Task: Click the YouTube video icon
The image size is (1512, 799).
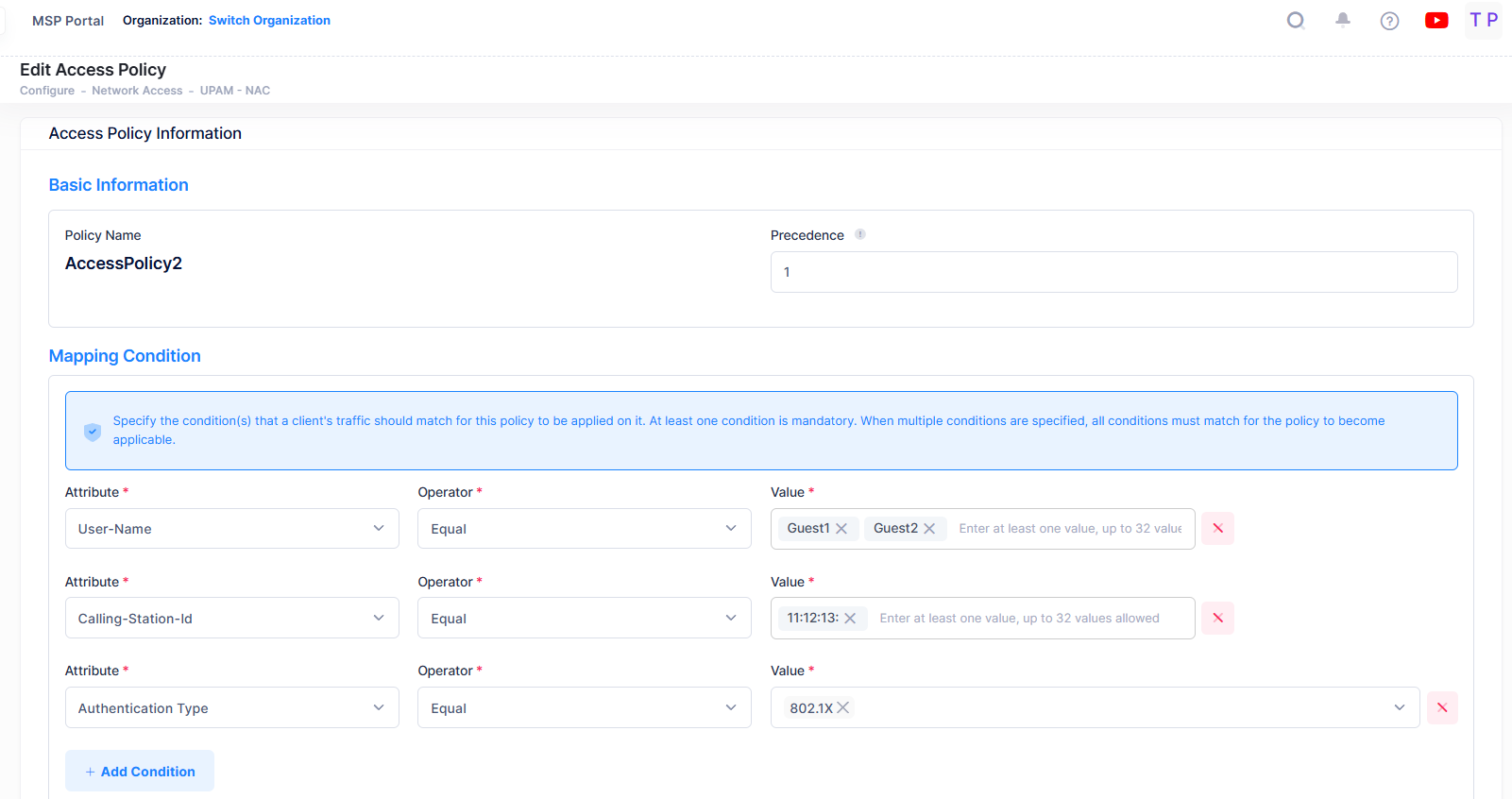Action: 1436,21
